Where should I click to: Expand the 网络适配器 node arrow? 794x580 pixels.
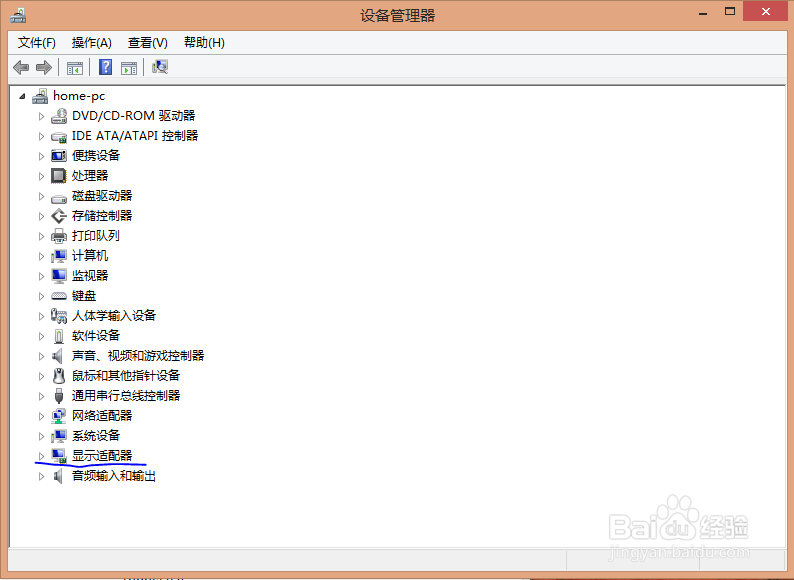(x=41, y=416)
